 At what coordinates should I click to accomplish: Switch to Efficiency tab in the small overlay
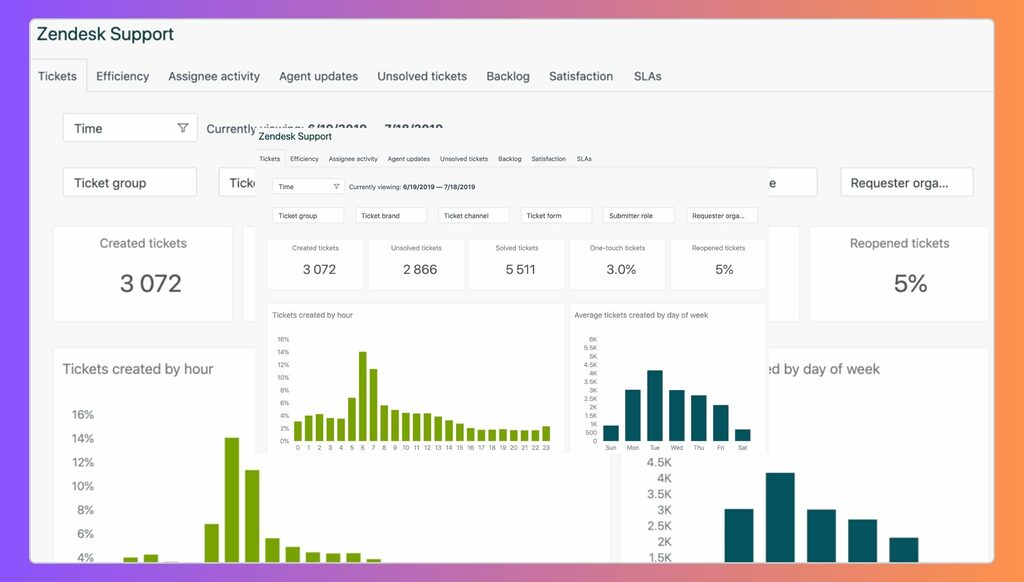click(304, 159)
